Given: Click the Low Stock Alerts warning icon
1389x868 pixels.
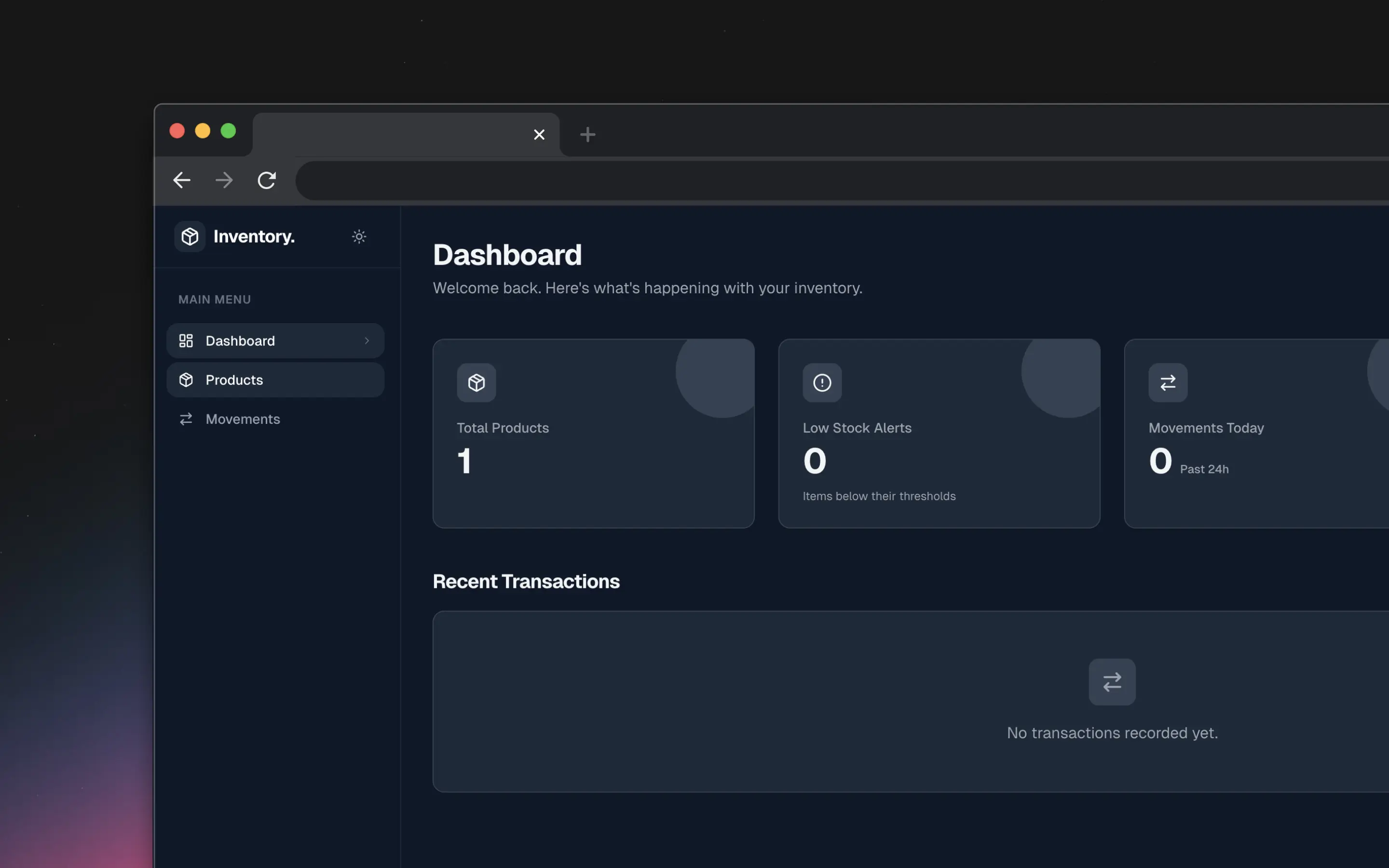Looking at the screenshot, I should (x=821, y=382).
